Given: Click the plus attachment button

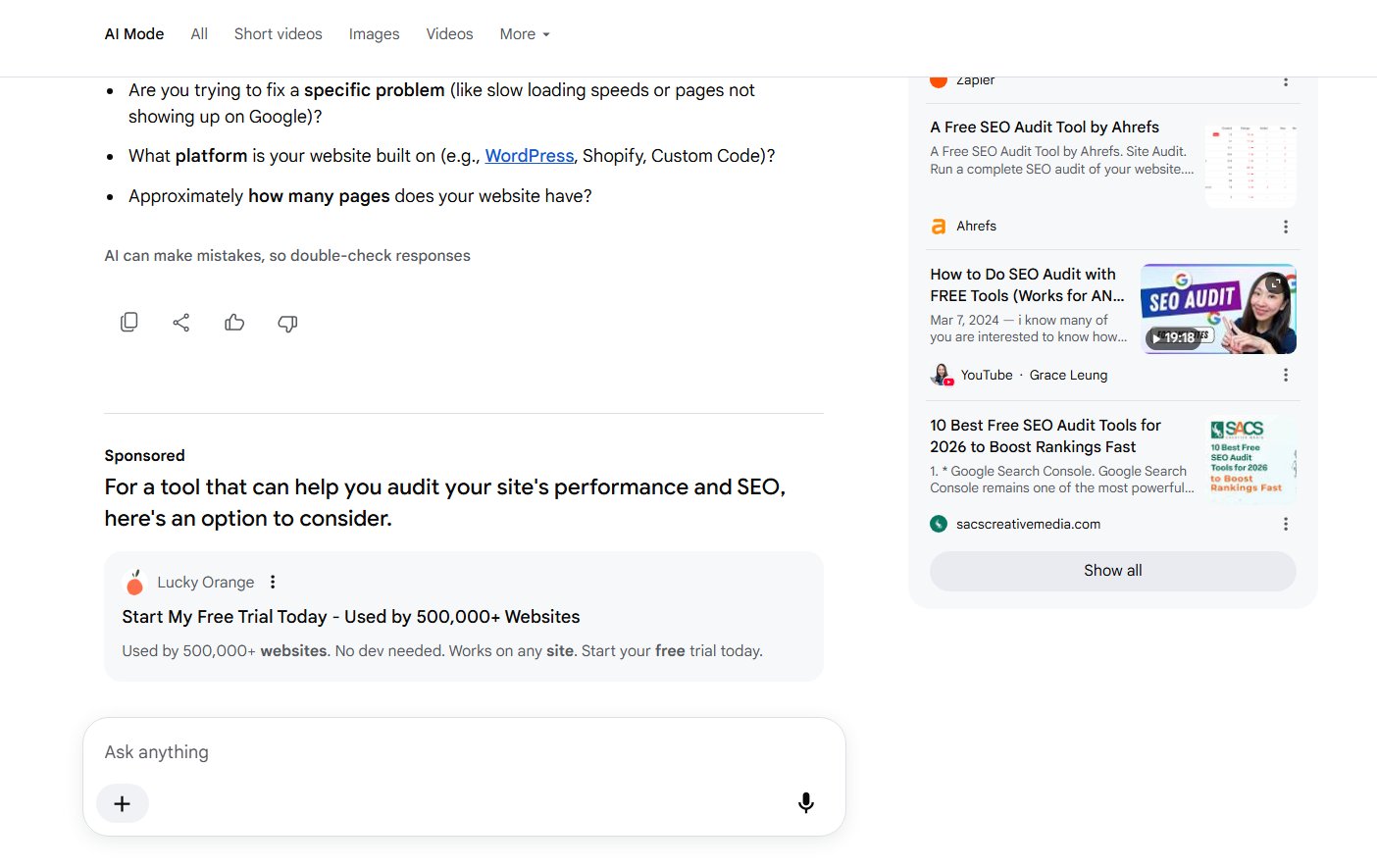Looking at the screenshot, I should tap(123, 803).
